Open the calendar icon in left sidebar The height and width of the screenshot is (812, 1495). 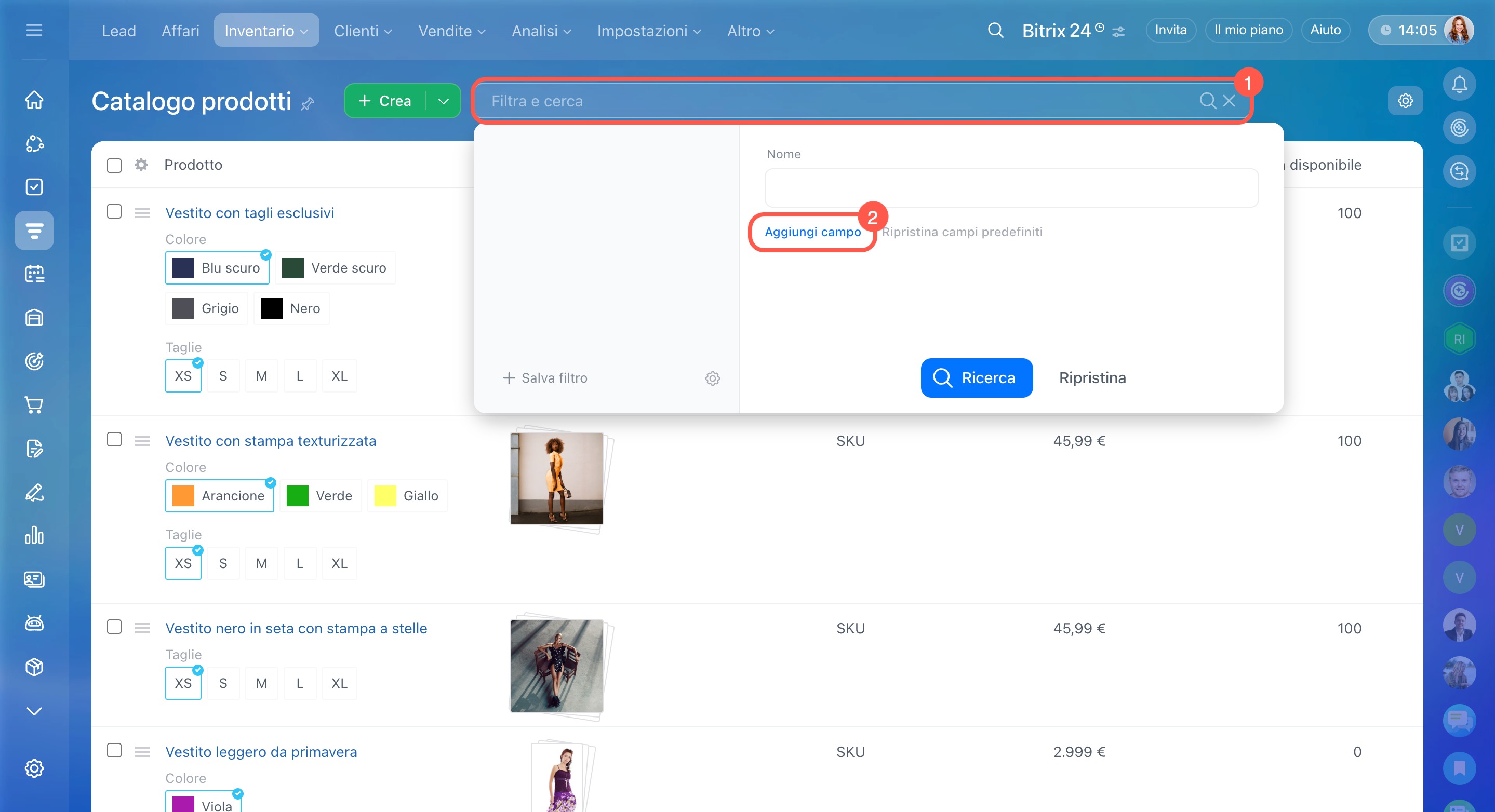34,274
